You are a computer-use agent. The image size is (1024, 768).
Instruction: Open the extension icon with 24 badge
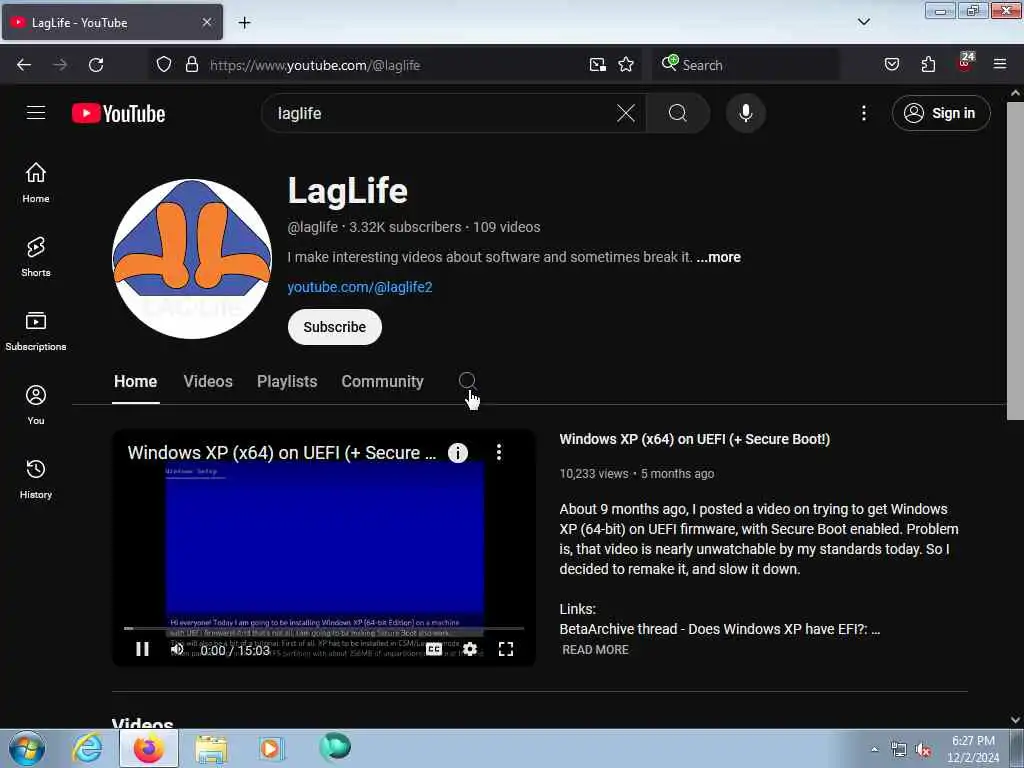click(965, 63)
